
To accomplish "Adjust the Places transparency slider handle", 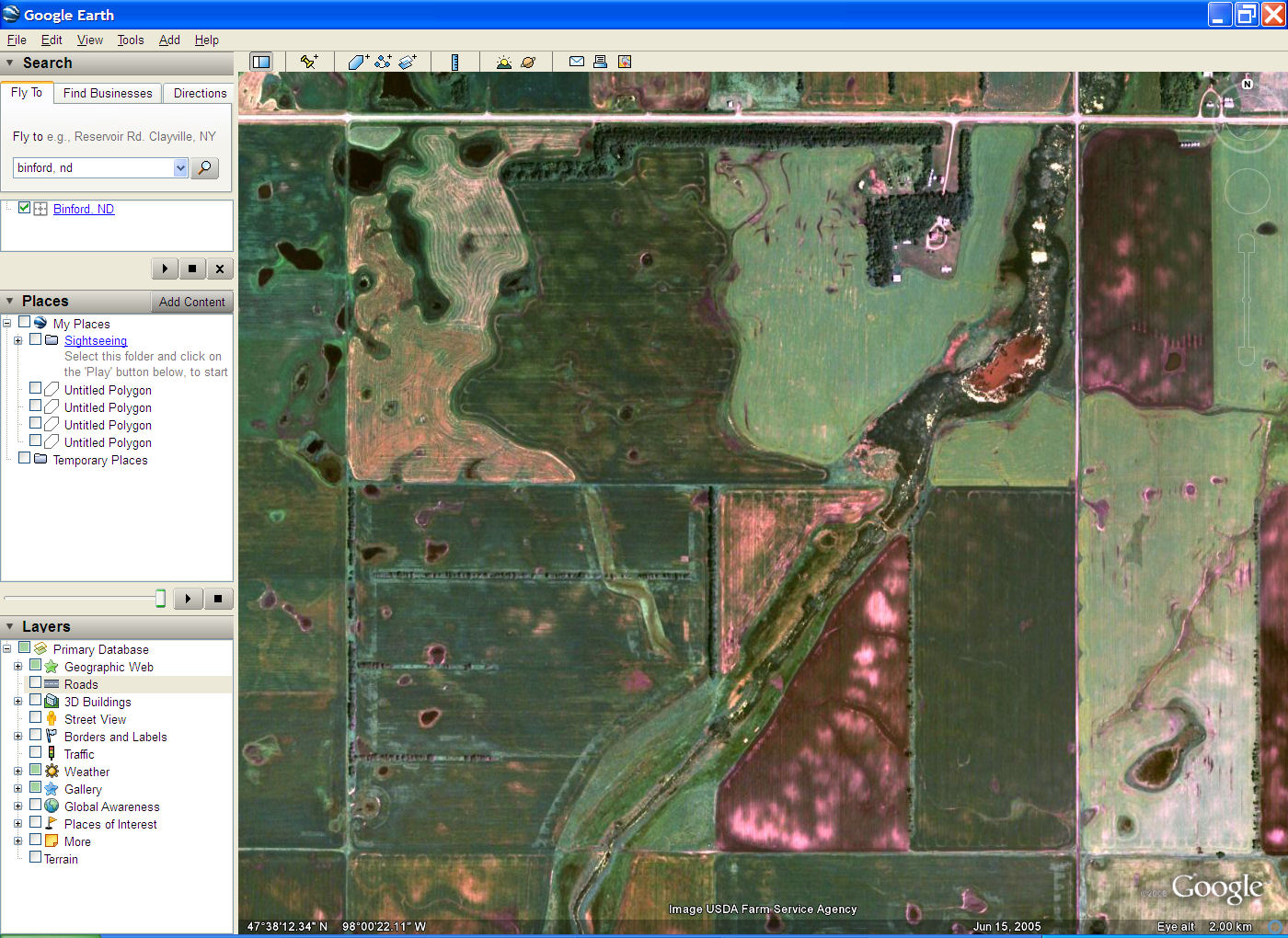I will 160,599.
